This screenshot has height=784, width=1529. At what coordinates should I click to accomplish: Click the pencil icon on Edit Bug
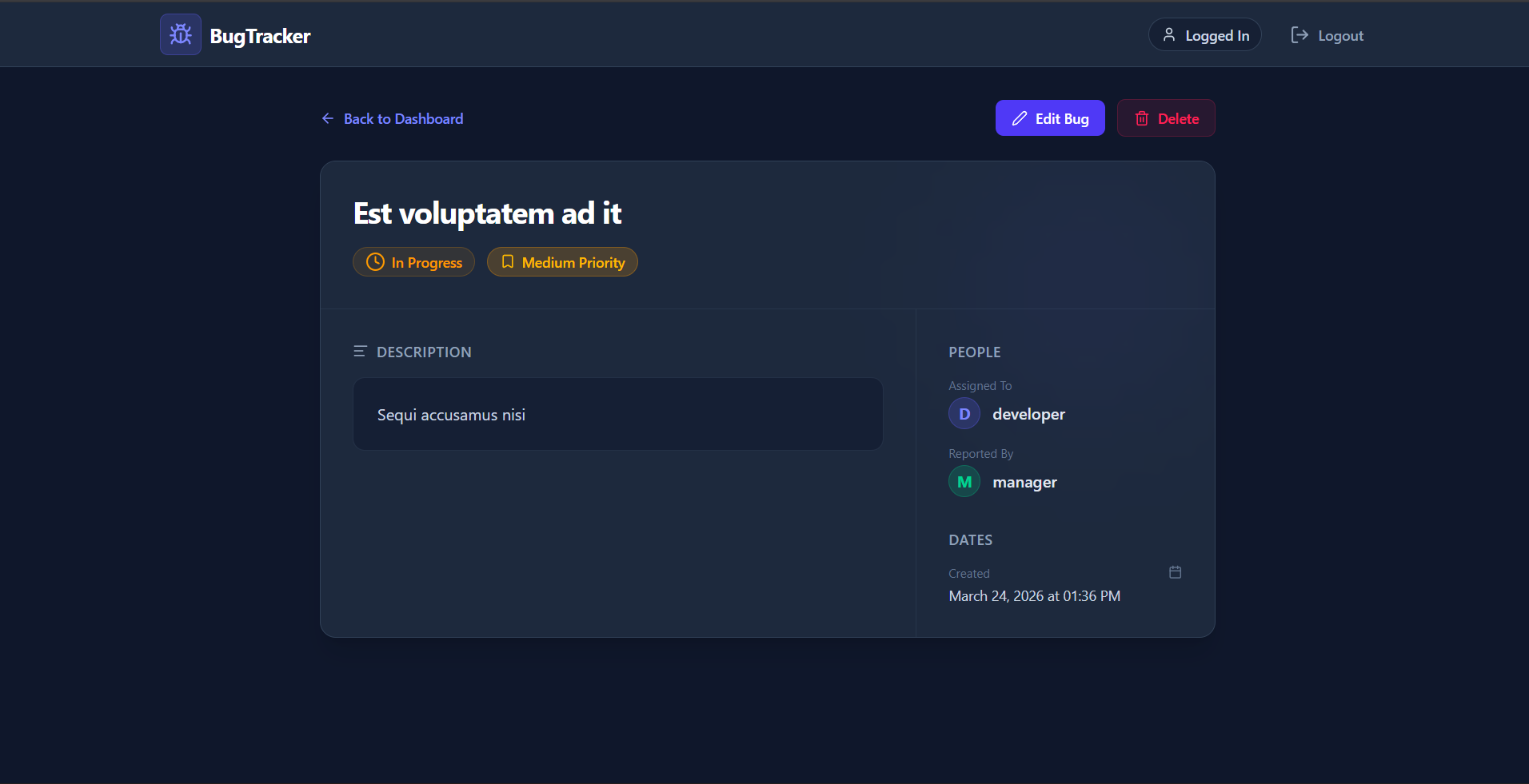click(1019, 117)
